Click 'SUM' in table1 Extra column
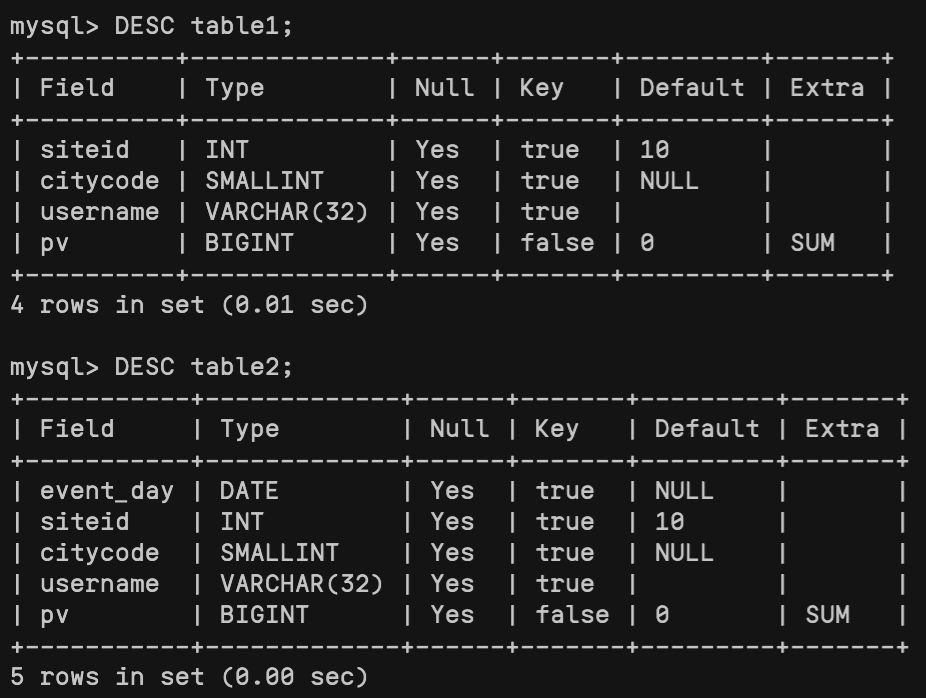Screen dimensions: 926x698 pos(812,243)
